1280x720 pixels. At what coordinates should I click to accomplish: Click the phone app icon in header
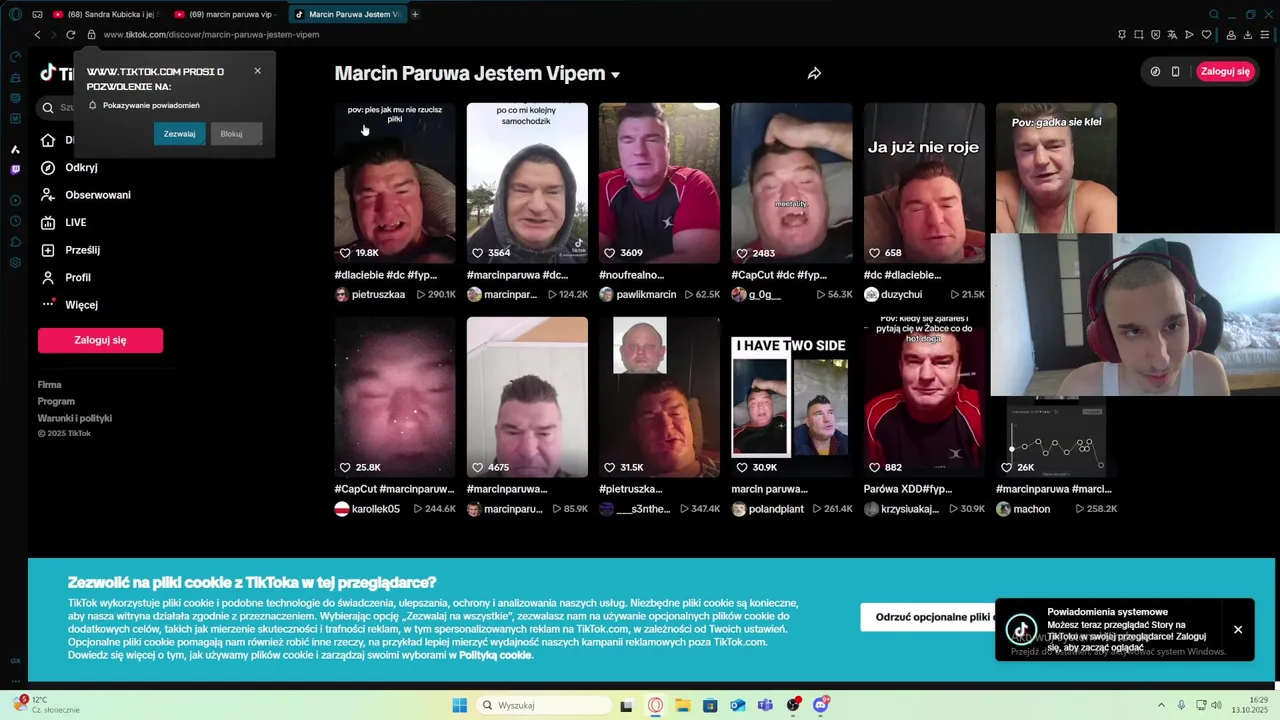pos(1175,71)
